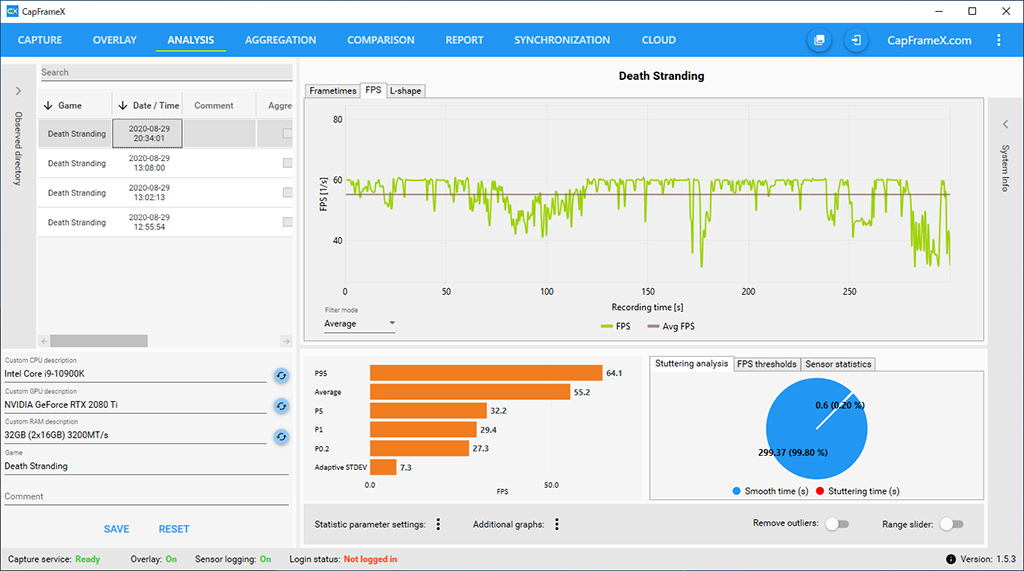The width and height of the screenshot is (1024, 571).
Task: Check aggregate box for 20:34:01 record
Action: click(287, 134)
